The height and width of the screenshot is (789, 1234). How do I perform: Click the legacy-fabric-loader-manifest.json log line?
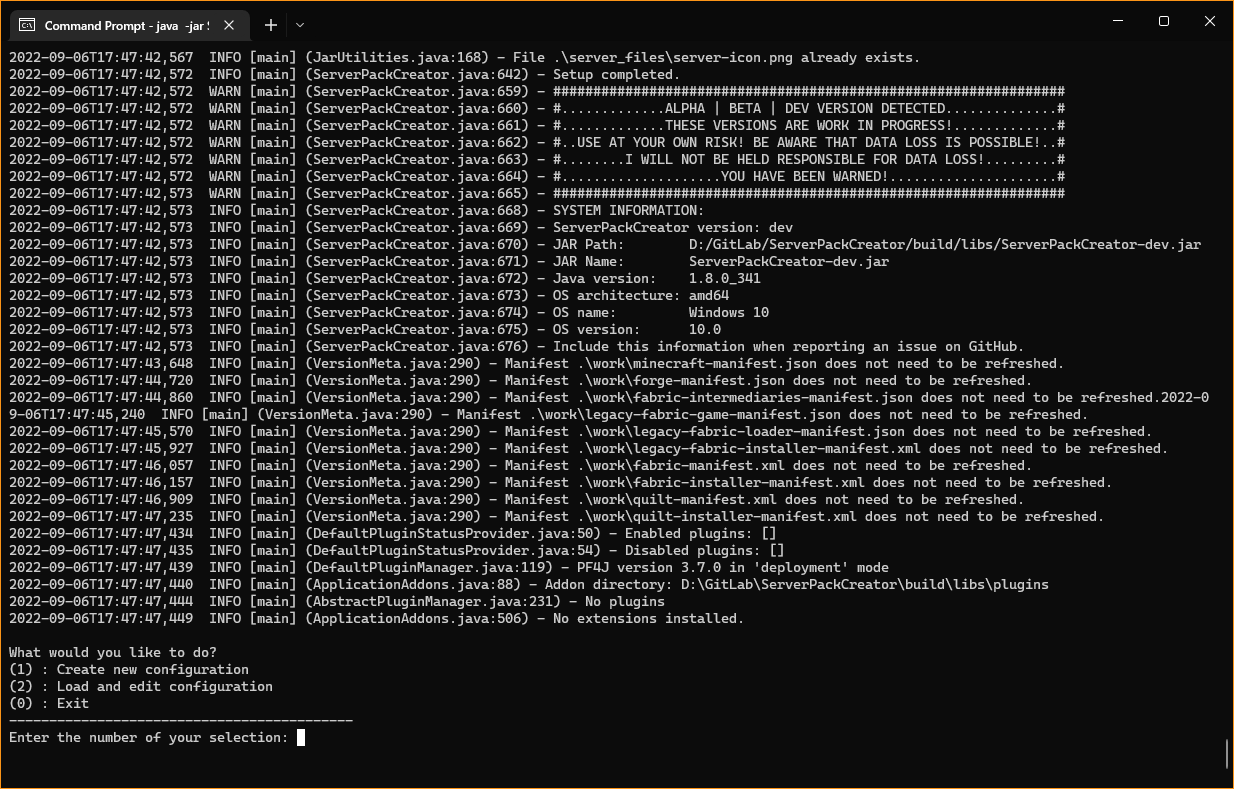[x=581, y=432]
